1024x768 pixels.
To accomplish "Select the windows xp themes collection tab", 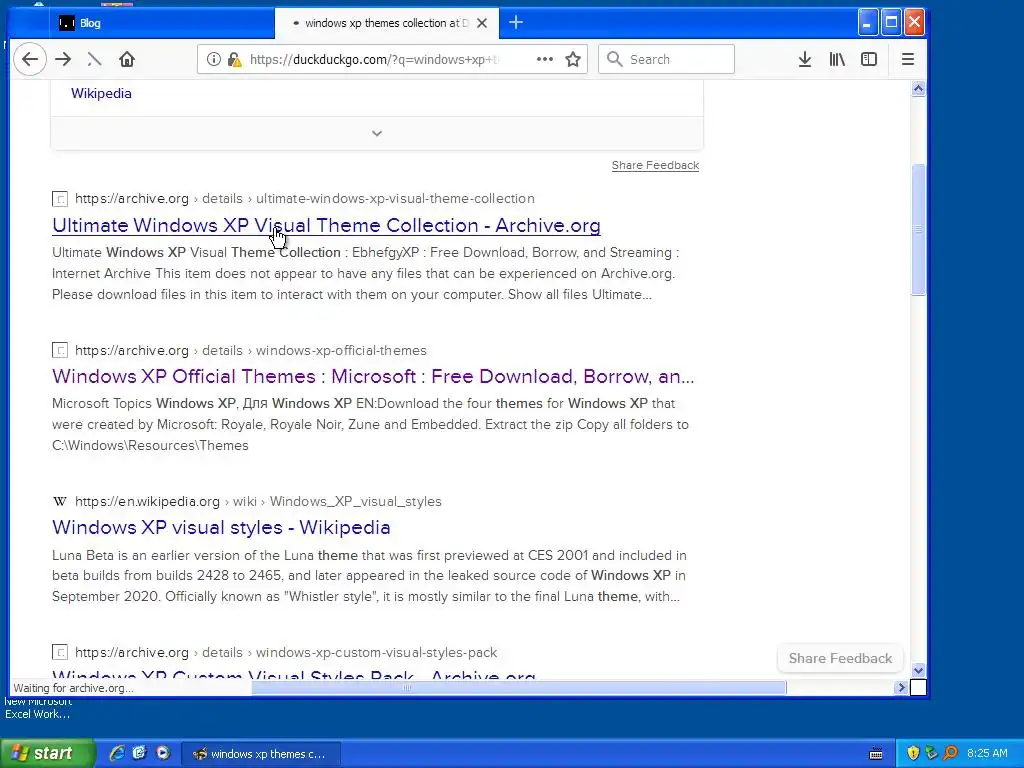I will [x=387, y=23].
